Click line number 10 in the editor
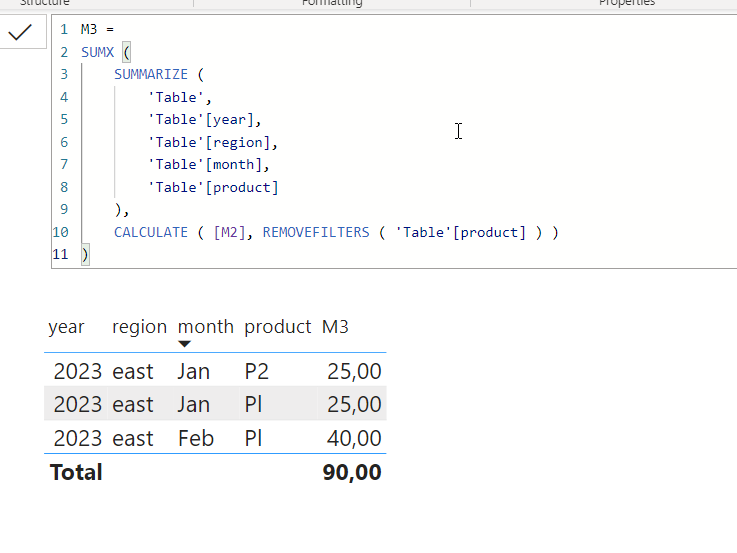Screen dimensions: 737x553 click(x=61, y=232)
